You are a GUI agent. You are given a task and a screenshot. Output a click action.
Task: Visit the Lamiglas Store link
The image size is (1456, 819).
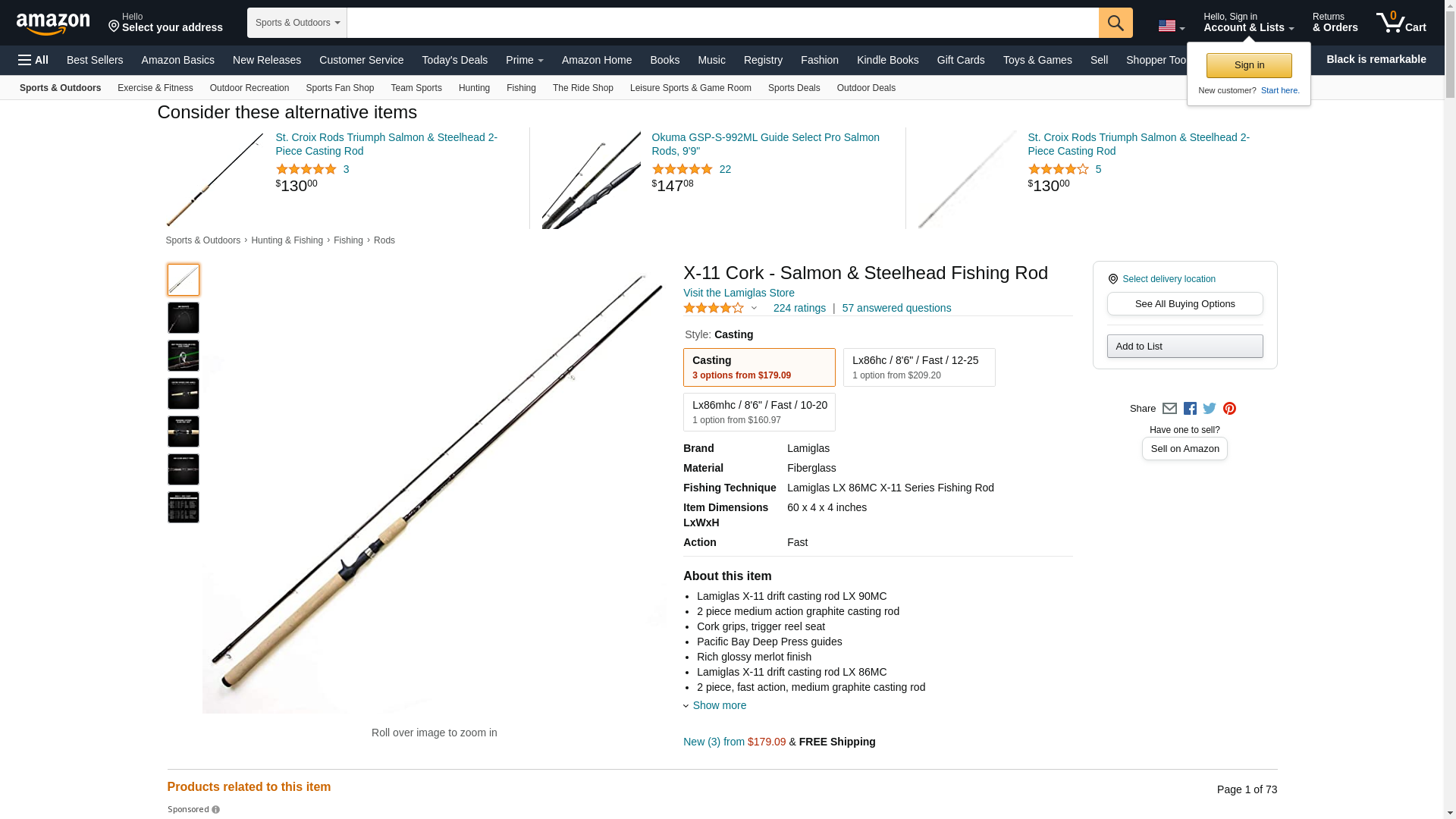pos(739,293)
